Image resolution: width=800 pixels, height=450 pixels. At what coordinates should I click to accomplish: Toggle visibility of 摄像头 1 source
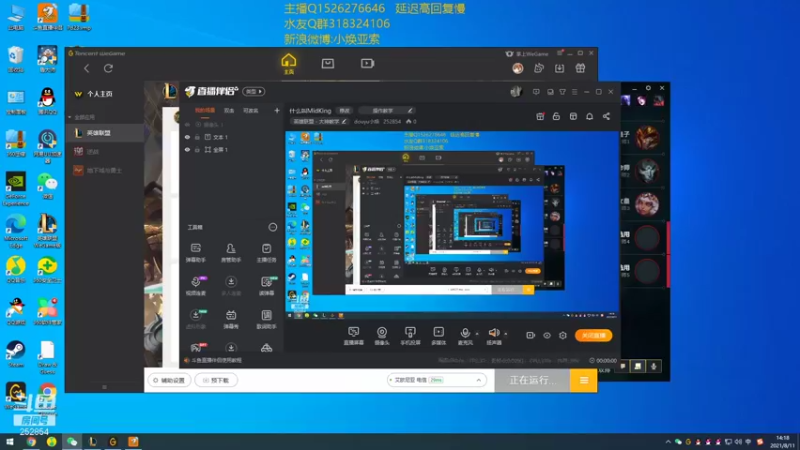point(187,124)
